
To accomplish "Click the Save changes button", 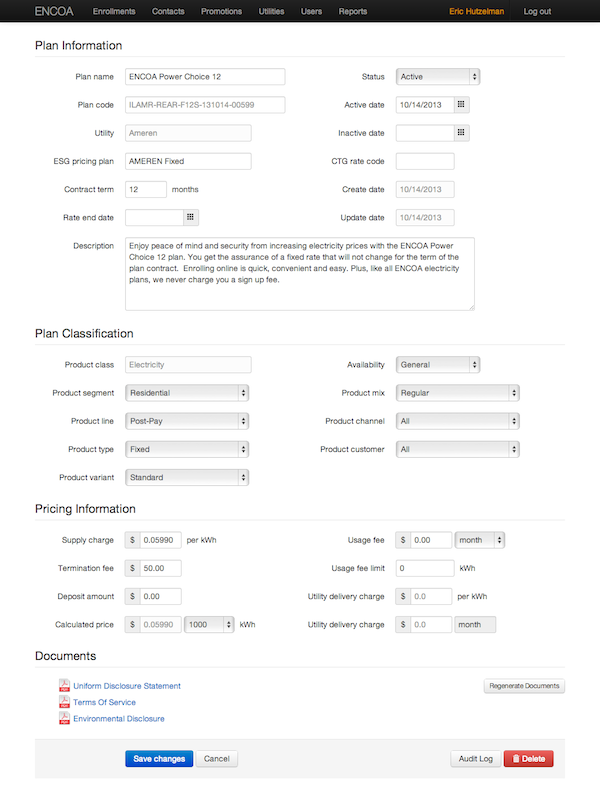I will (x=159, y=759).
